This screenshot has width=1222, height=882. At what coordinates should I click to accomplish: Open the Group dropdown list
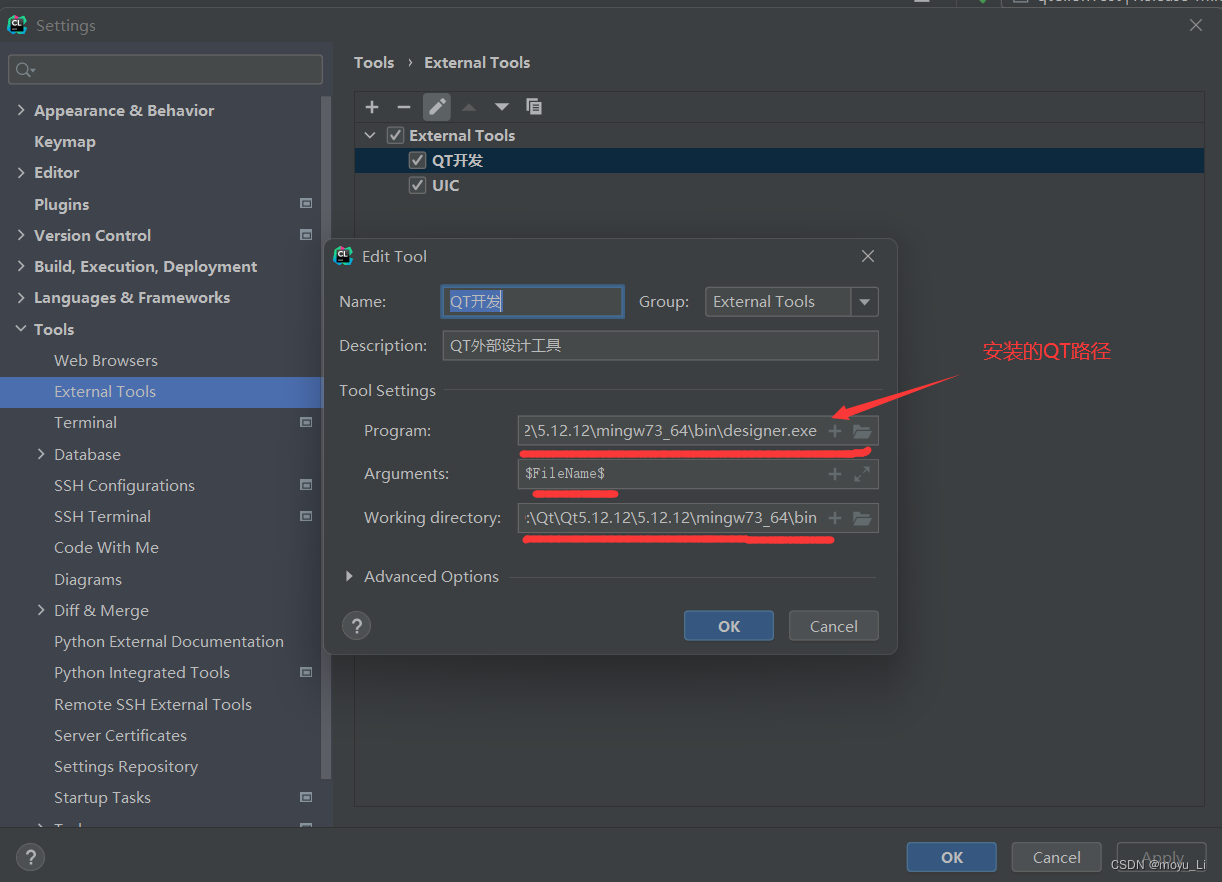click(865, 302)
